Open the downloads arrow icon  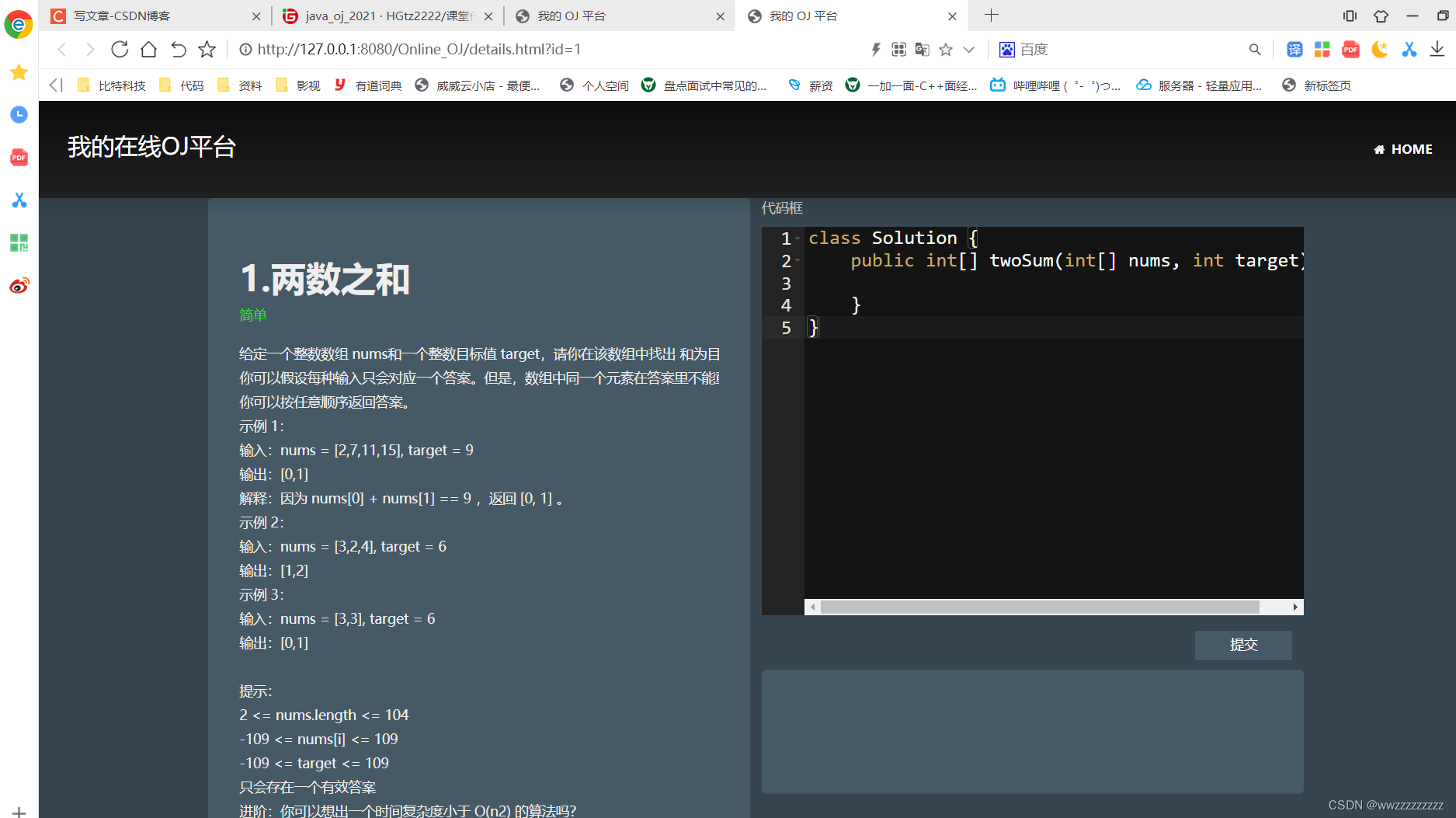[x=1437, y=50]
